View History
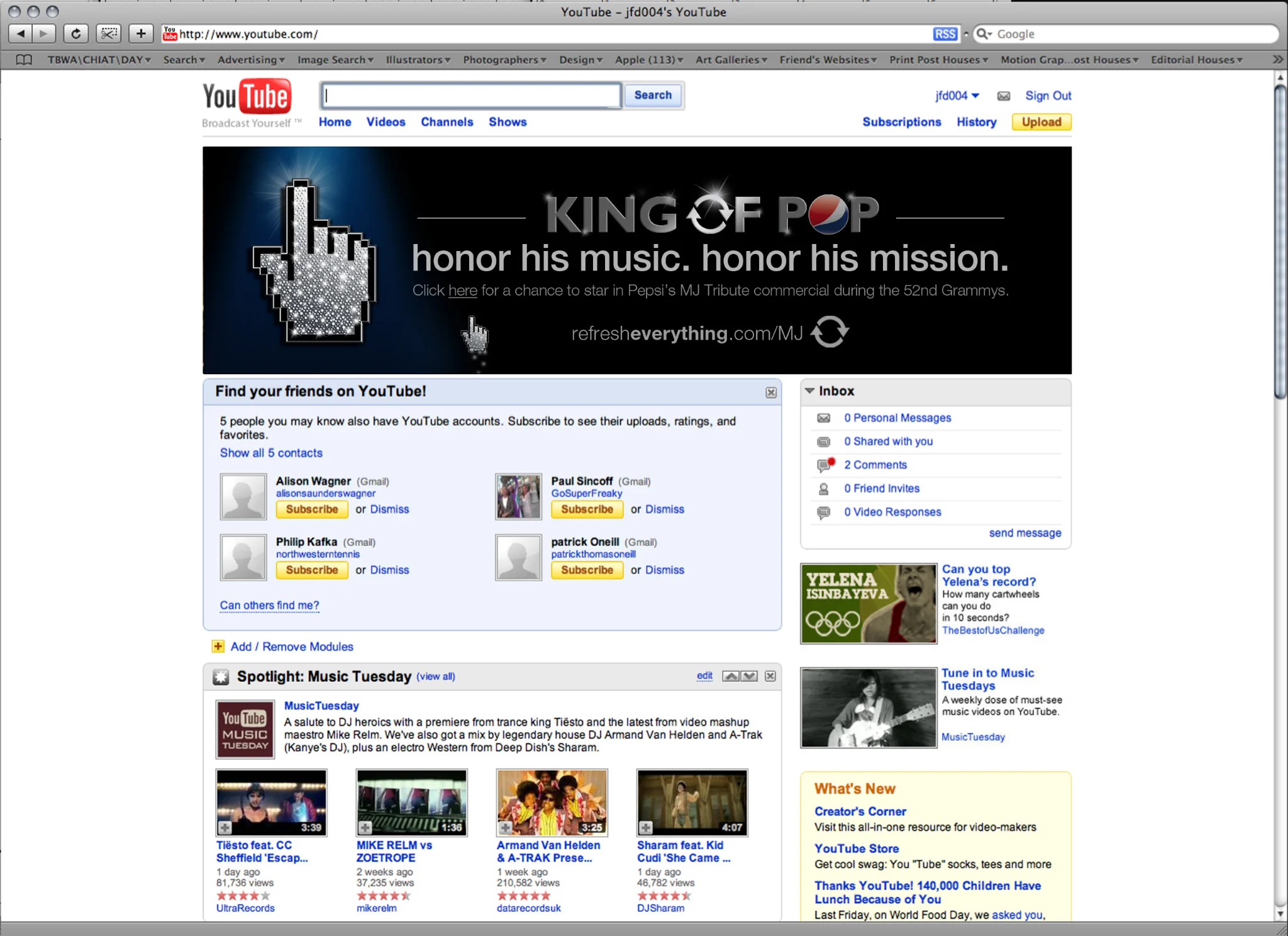 click(x=977, y=122)
